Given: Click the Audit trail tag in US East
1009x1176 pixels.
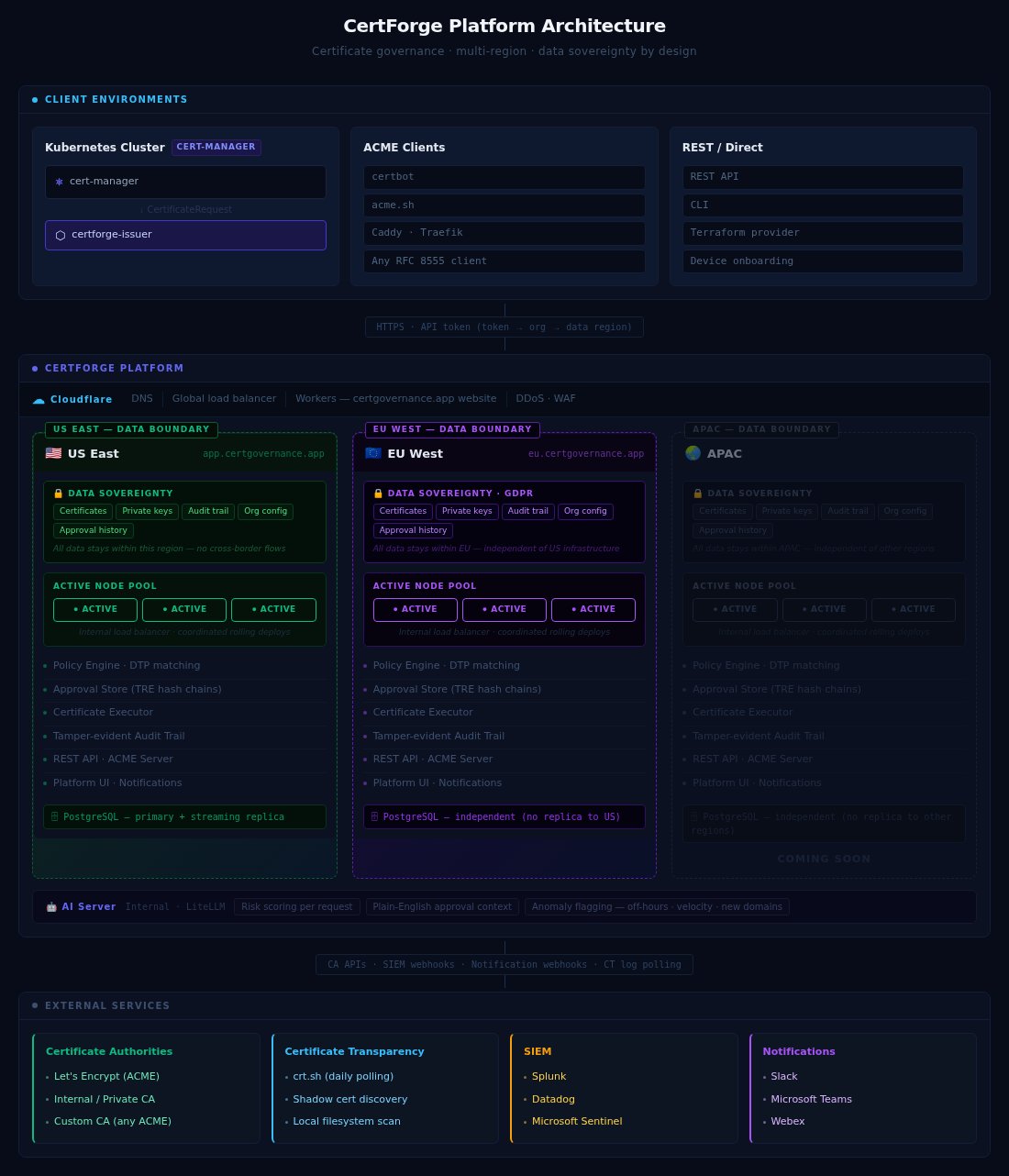Looking at the screenshot, I should [208, 512].
